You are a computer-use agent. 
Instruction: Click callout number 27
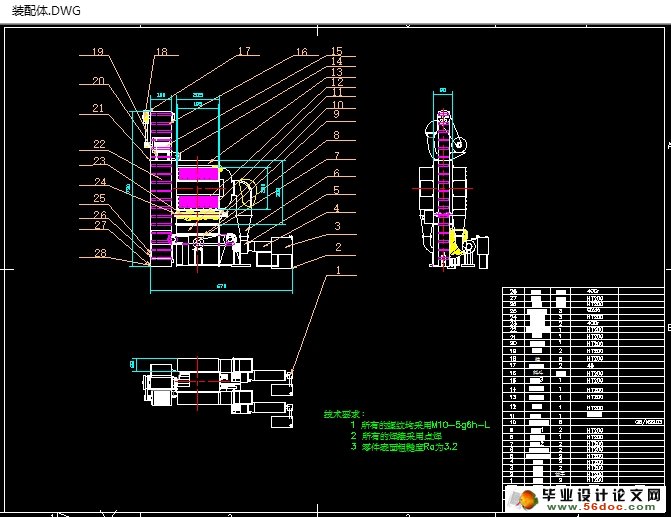(100, 225)
